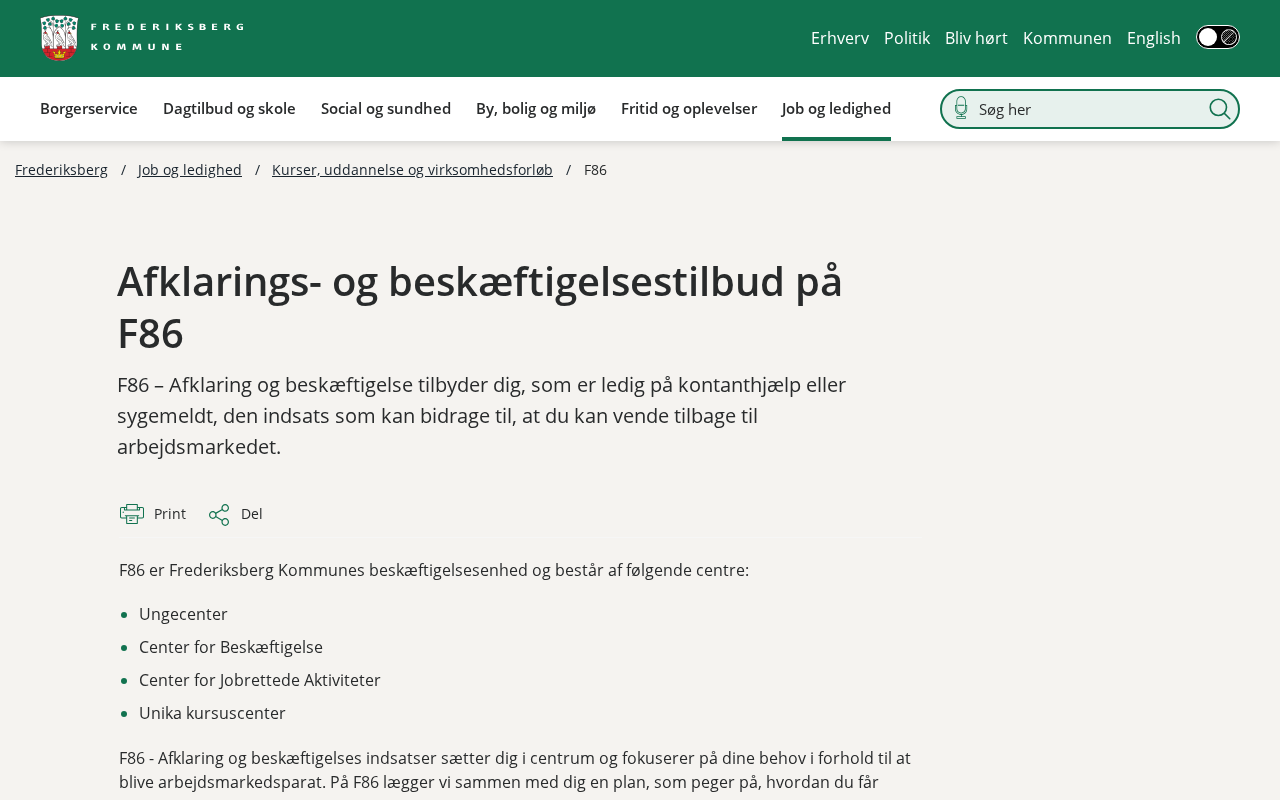Open the Fritid og oplevelser menu
The width and height of the screenshot is (1280, 800).
pyautogui.click(x=689, y=108)
